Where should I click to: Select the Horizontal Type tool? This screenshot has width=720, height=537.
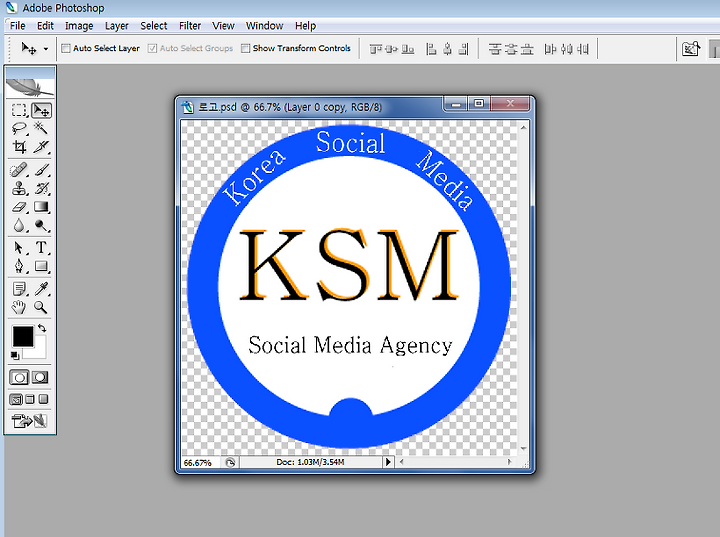(41, 248)
